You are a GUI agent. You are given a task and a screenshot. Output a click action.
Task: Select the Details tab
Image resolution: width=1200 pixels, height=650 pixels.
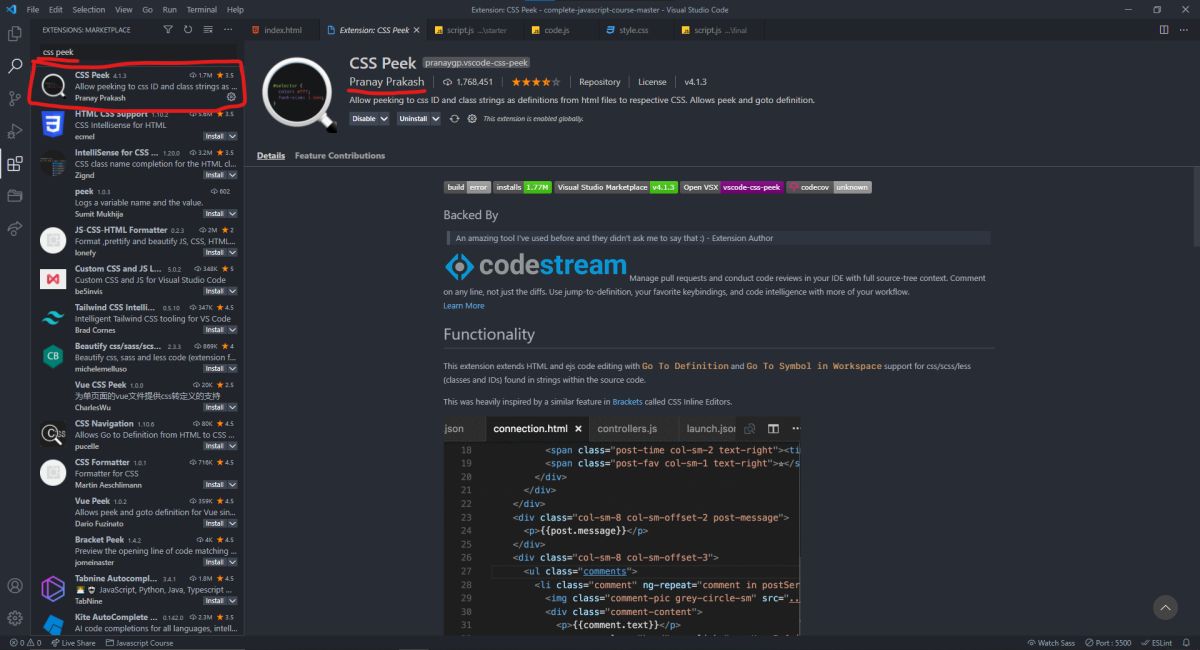coord(271,155)
